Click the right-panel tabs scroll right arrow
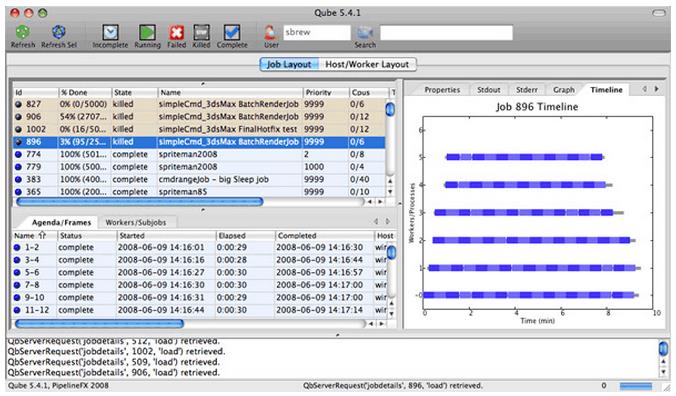Image resolution: width=676 pixels, height=396 pixels. [657, 89]
